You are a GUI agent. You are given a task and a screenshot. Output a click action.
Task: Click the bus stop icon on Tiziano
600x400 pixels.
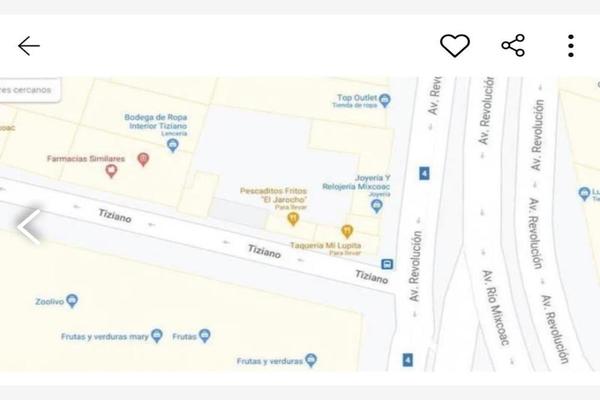[387, 264]
